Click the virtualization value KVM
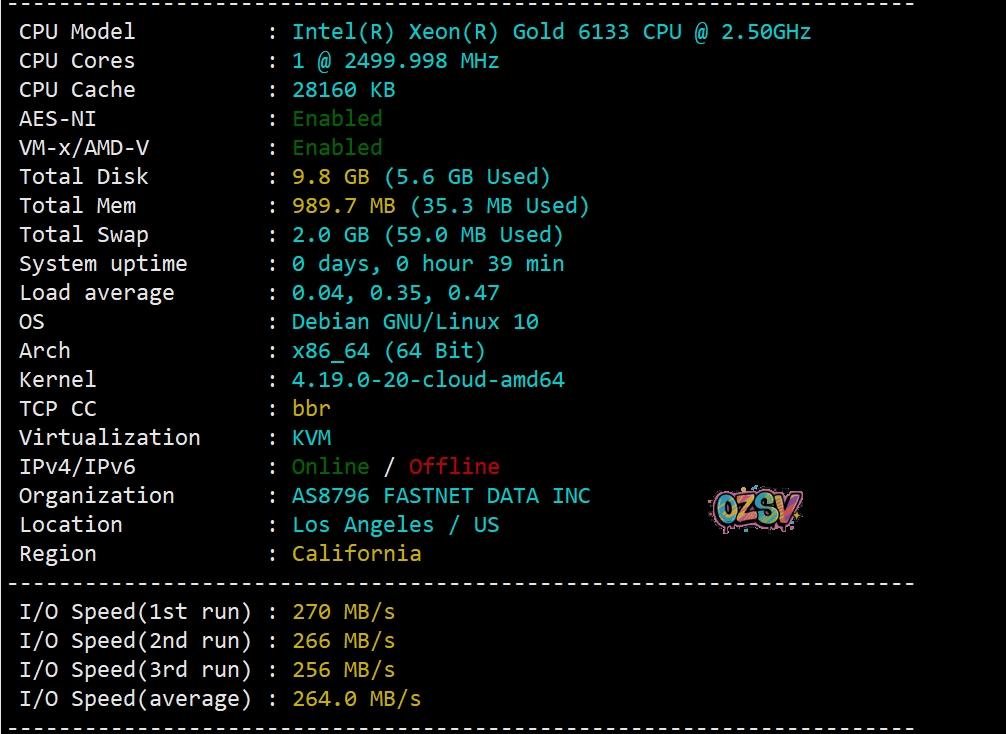Viewport: 1006px width, 734px height. point(311,438)
